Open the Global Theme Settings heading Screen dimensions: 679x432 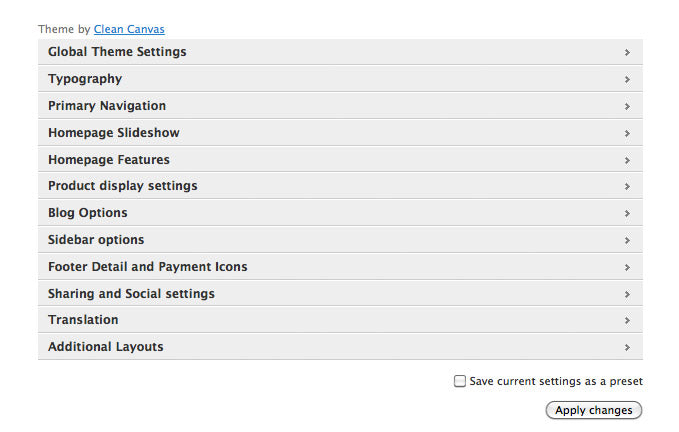point(117,52)
